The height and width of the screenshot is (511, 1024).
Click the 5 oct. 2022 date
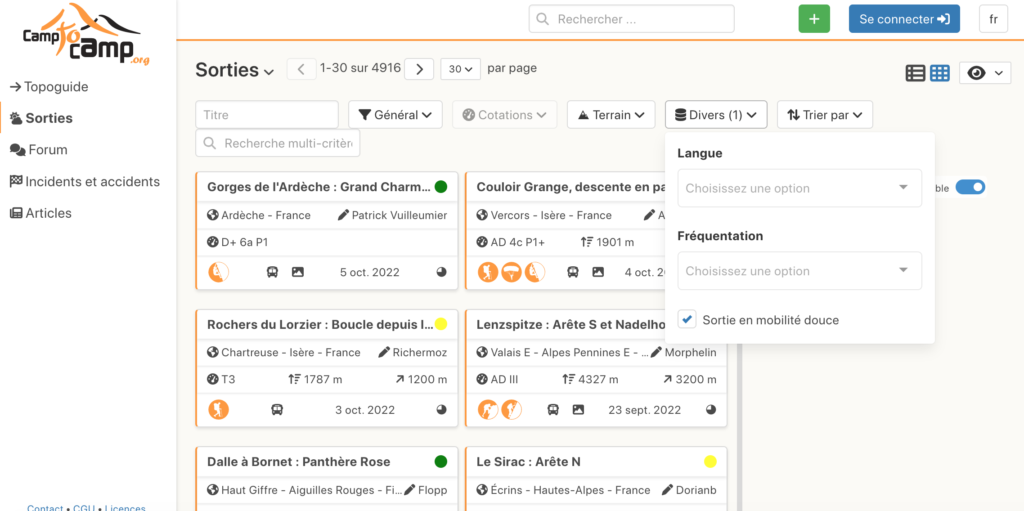[370, 272]
